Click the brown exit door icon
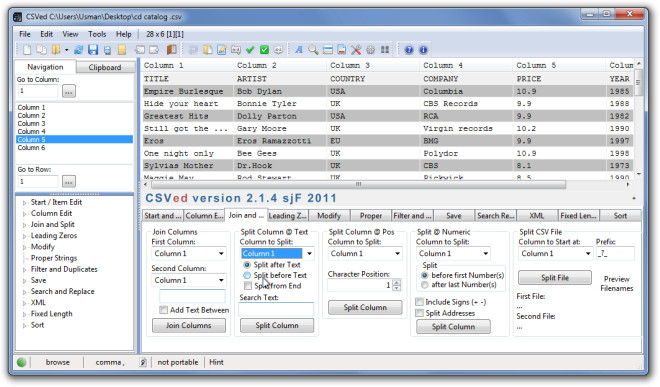 171,50
